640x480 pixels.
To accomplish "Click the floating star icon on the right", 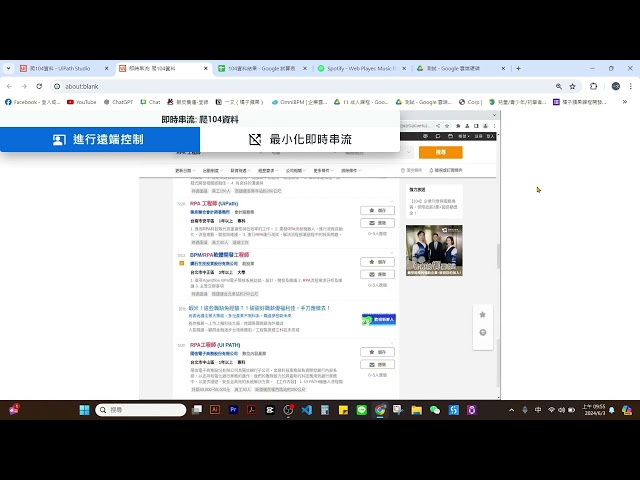I will coord(482,315).
